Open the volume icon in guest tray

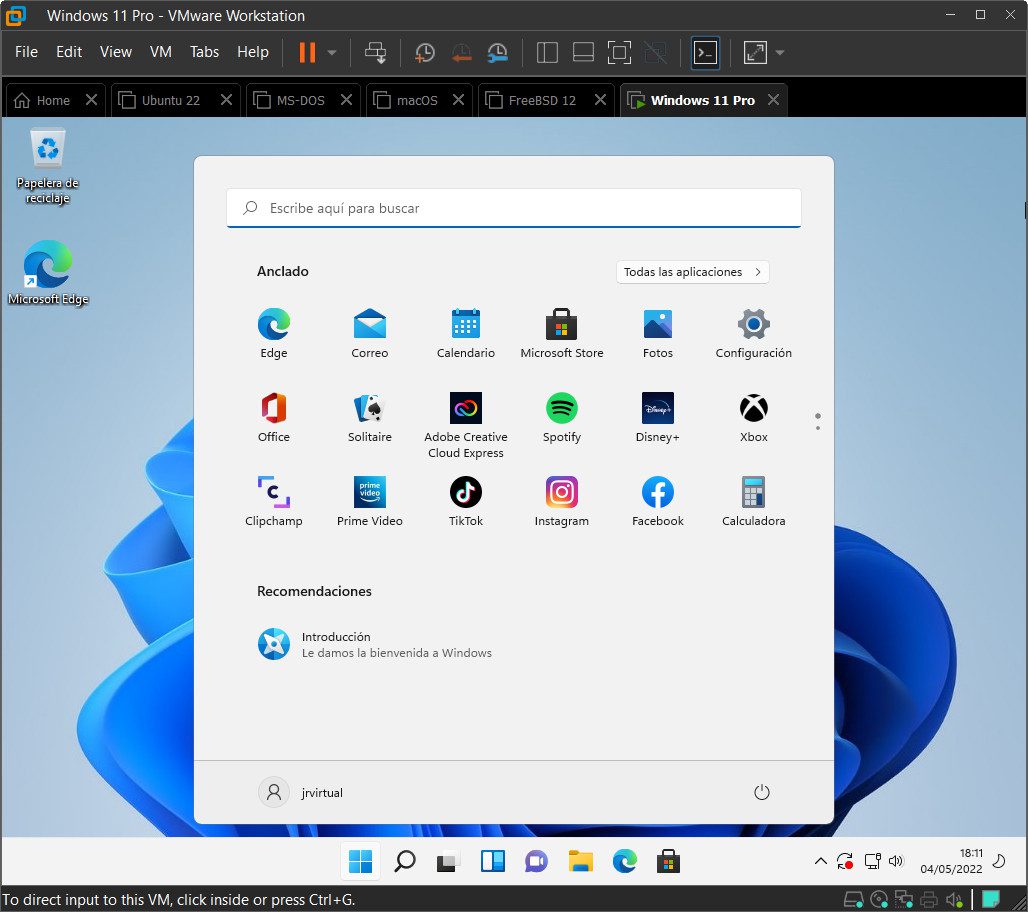click(x=896, y=861)
